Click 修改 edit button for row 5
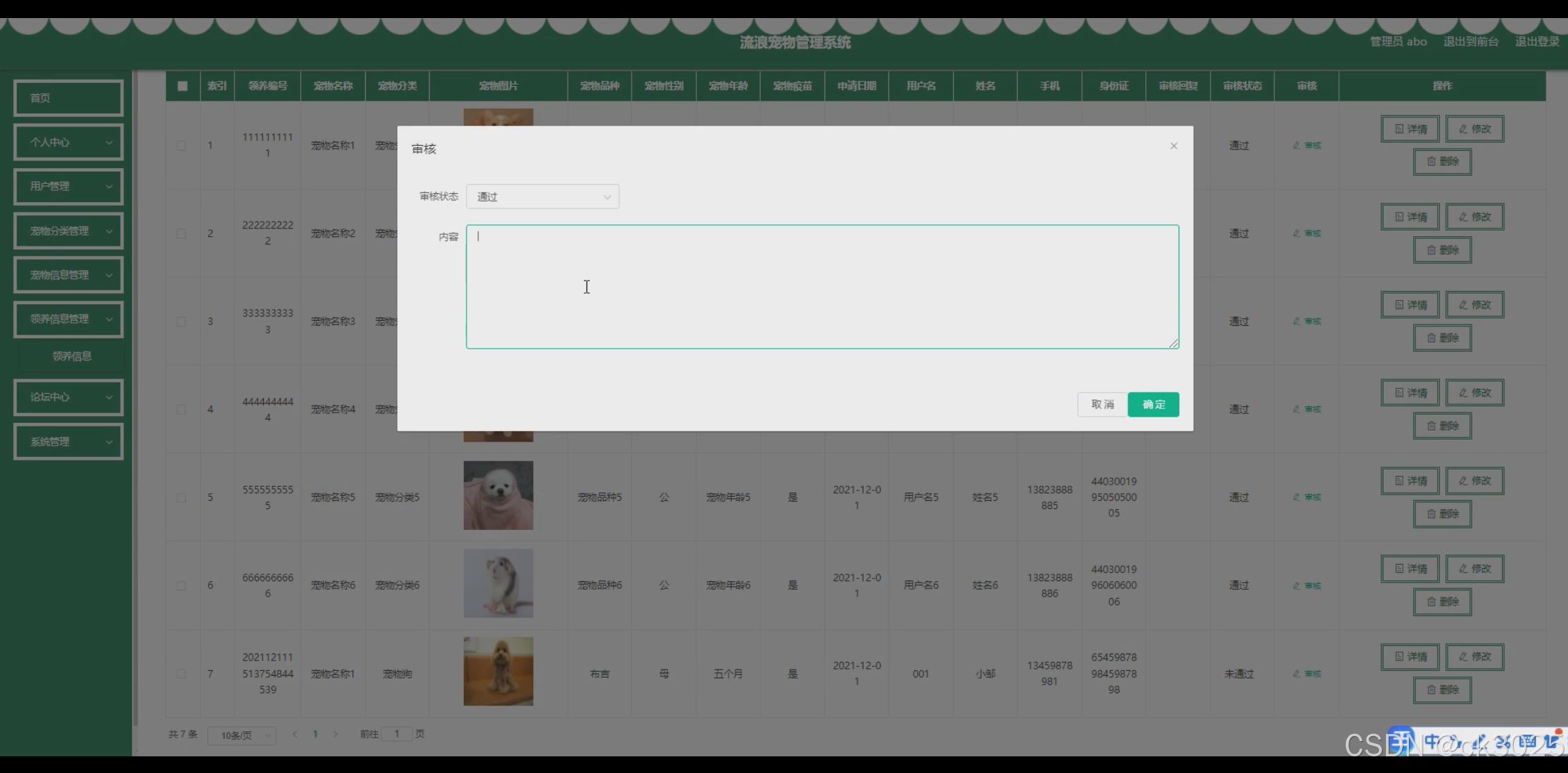This screenshot has height=773, width=1568. coord(1474,481)
